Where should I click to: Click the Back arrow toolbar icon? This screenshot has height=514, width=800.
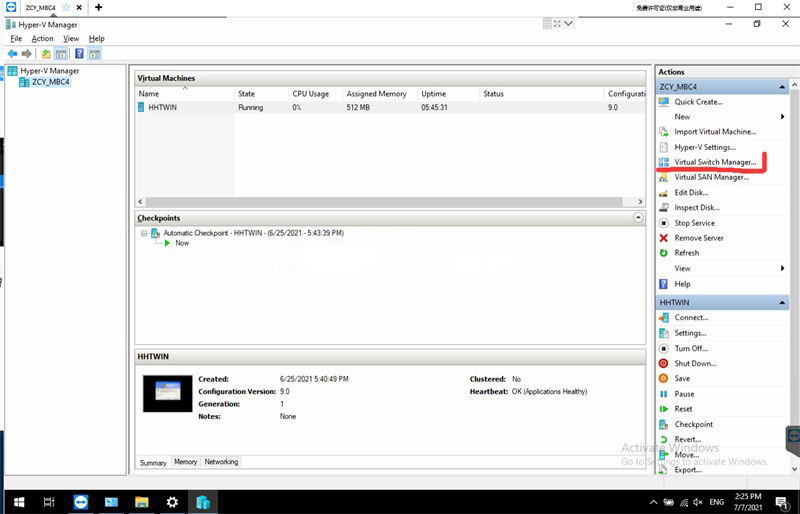coord(13,54)
